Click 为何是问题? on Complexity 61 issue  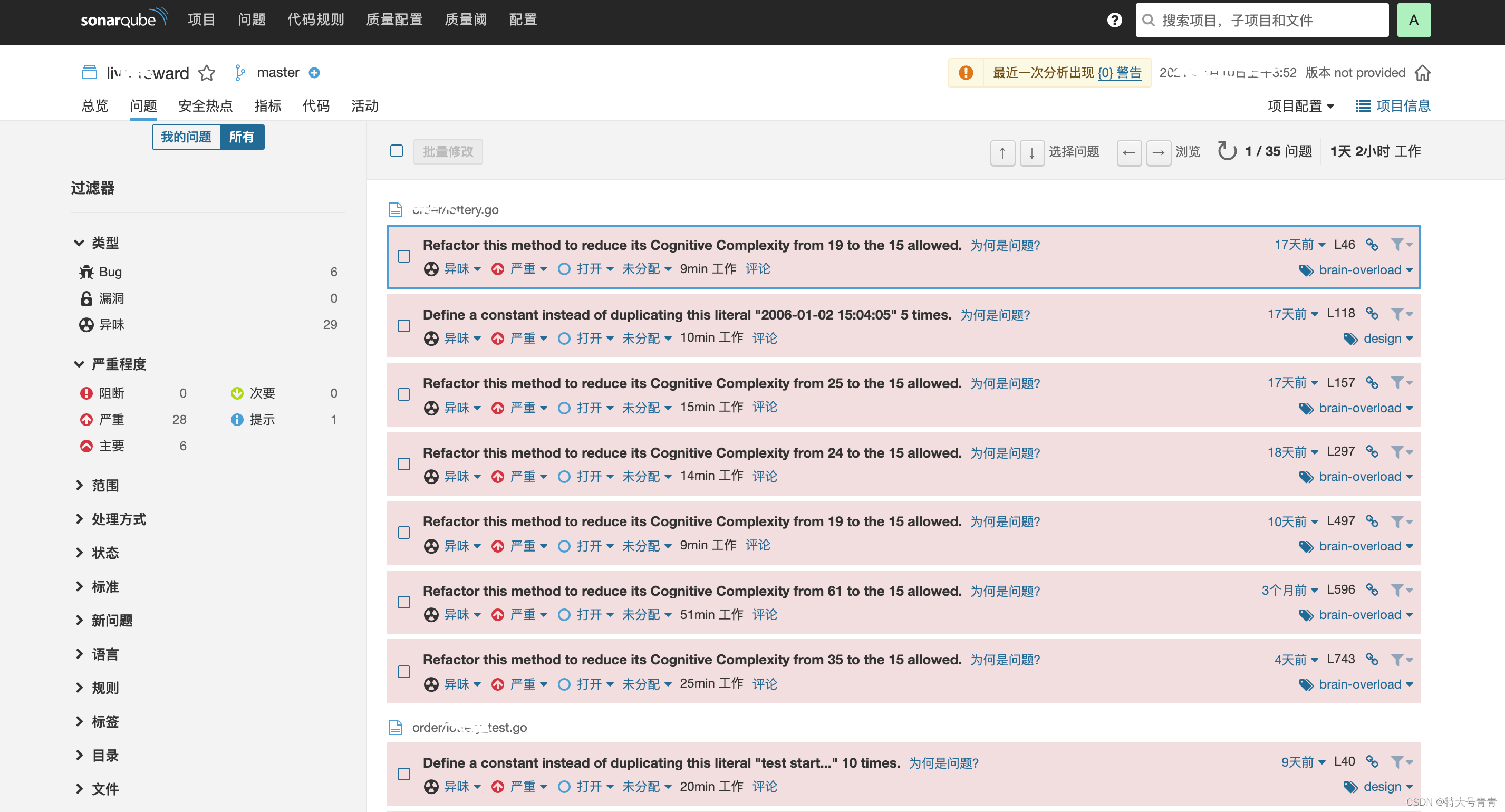point(1005,591)
